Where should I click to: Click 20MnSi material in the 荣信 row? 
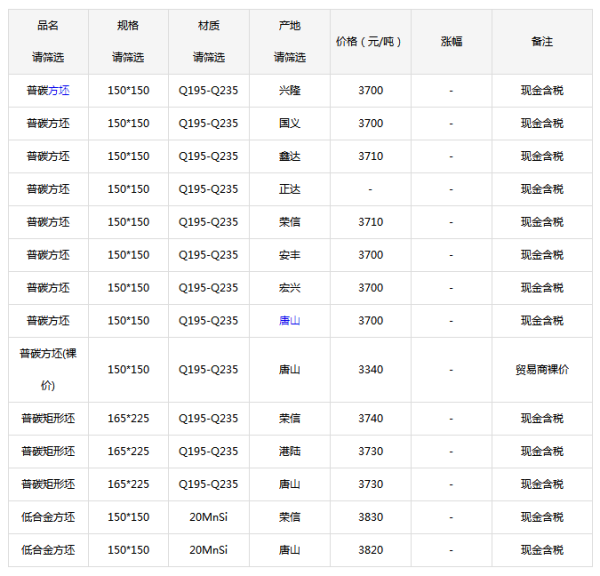[209, 517]
